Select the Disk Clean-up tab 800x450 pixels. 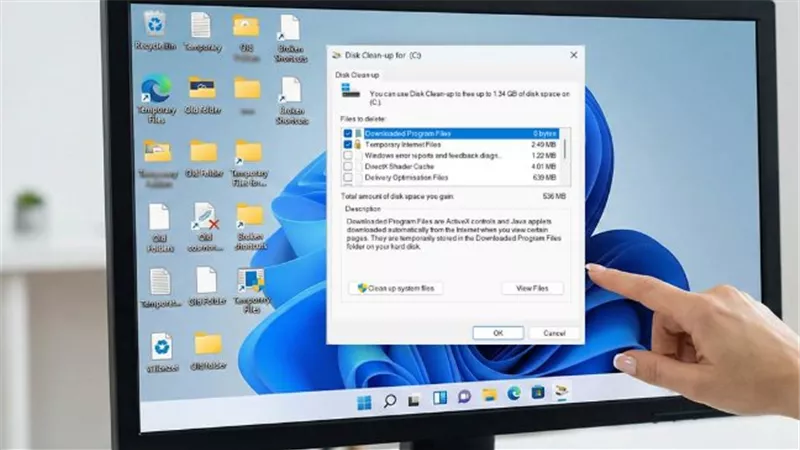tap(357, 75)
